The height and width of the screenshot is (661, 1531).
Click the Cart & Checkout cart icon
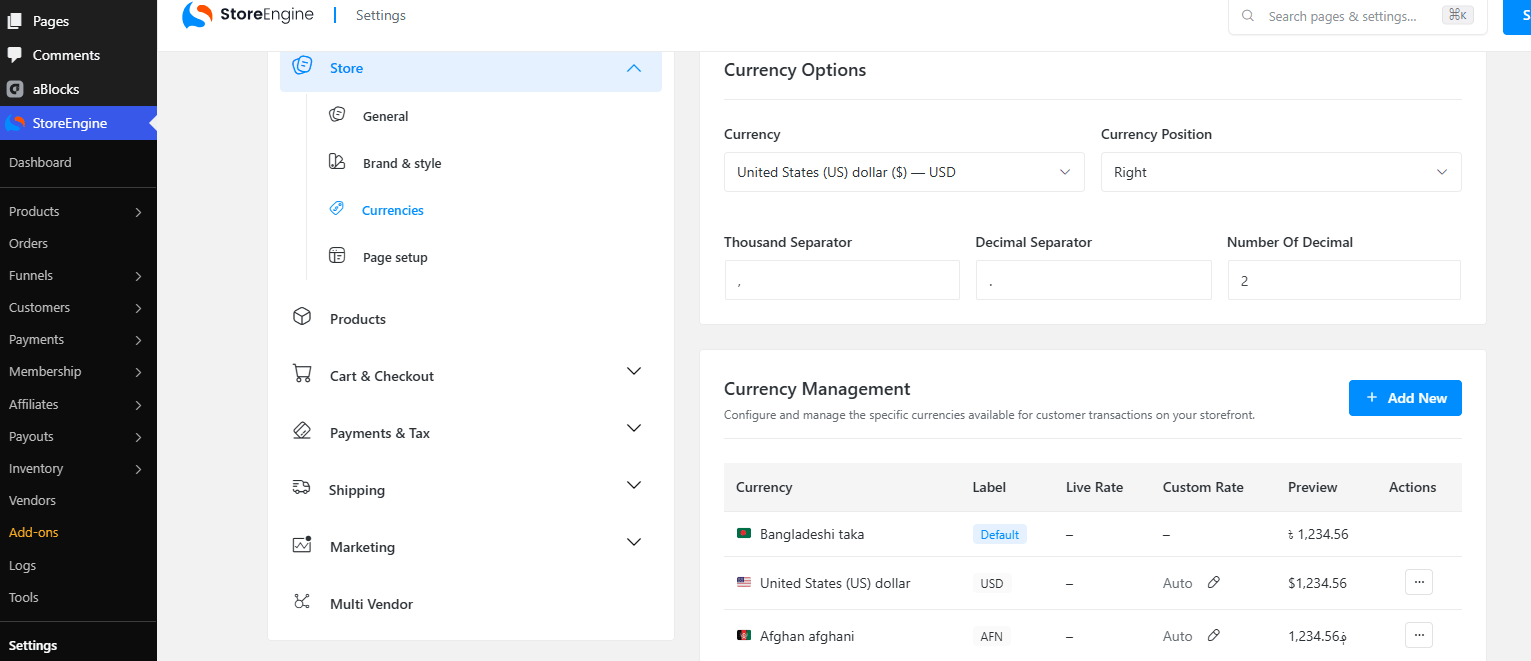301,374
